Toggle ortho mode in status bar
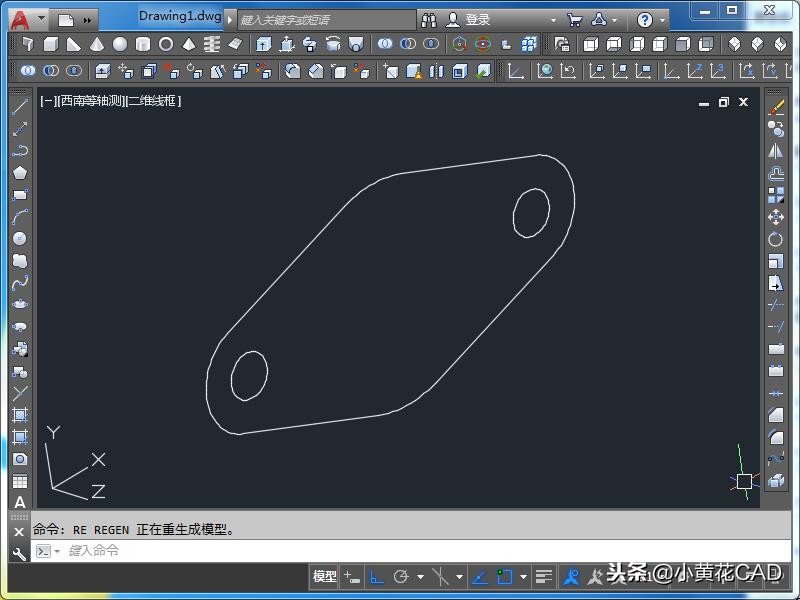This screenshot has width=800, height=600. (377, 577)
